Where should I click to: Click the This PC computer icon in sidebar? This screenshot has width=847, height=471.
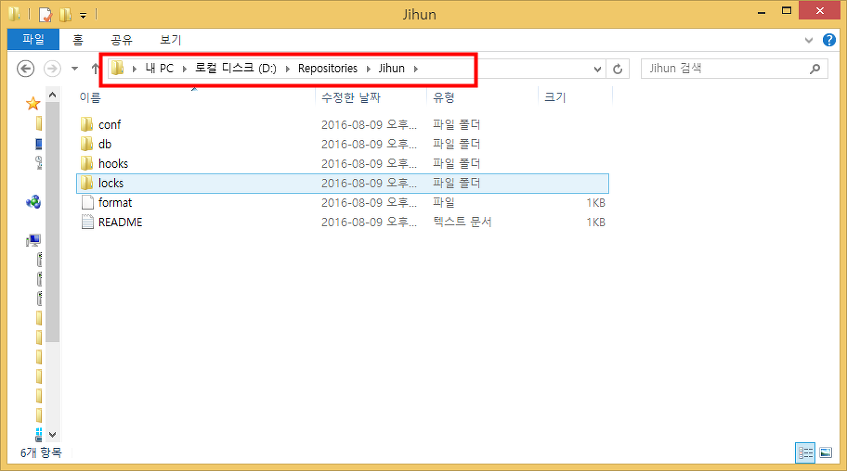[33, 240]
